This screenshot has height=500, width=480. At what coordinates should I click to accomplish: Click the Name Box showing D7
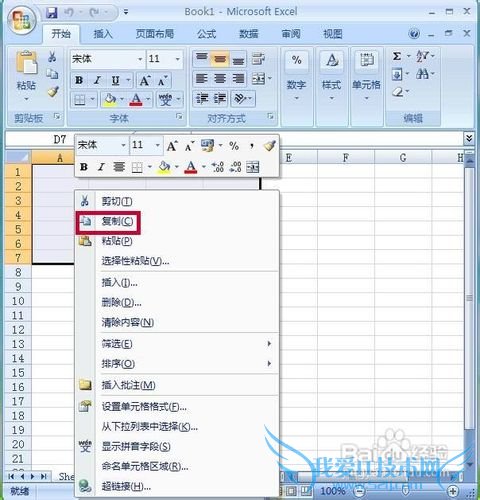click(x=40, y=139)
